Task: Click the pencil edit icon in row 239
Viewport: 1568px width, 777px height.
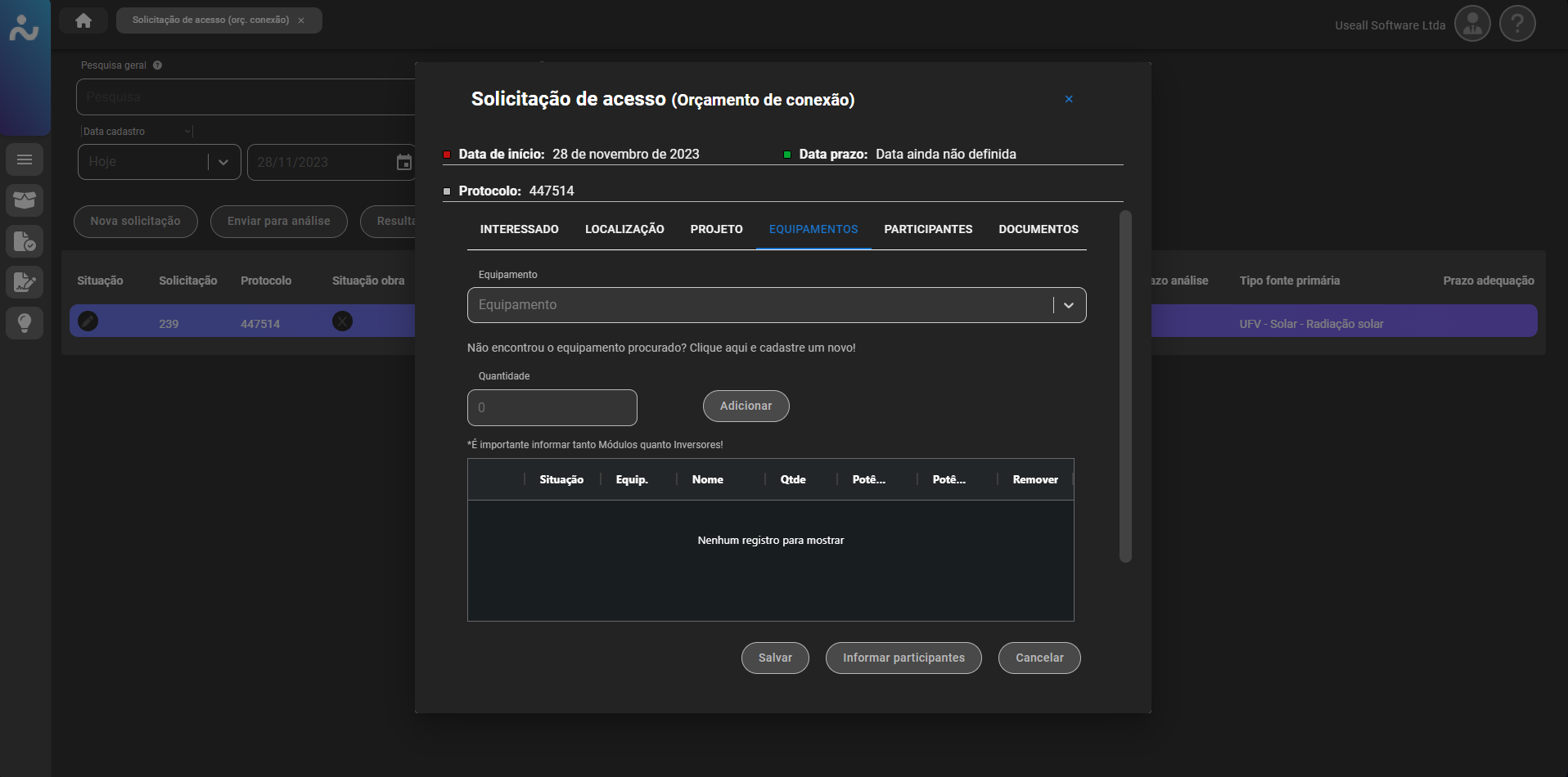Action: [x=88, y=321]
